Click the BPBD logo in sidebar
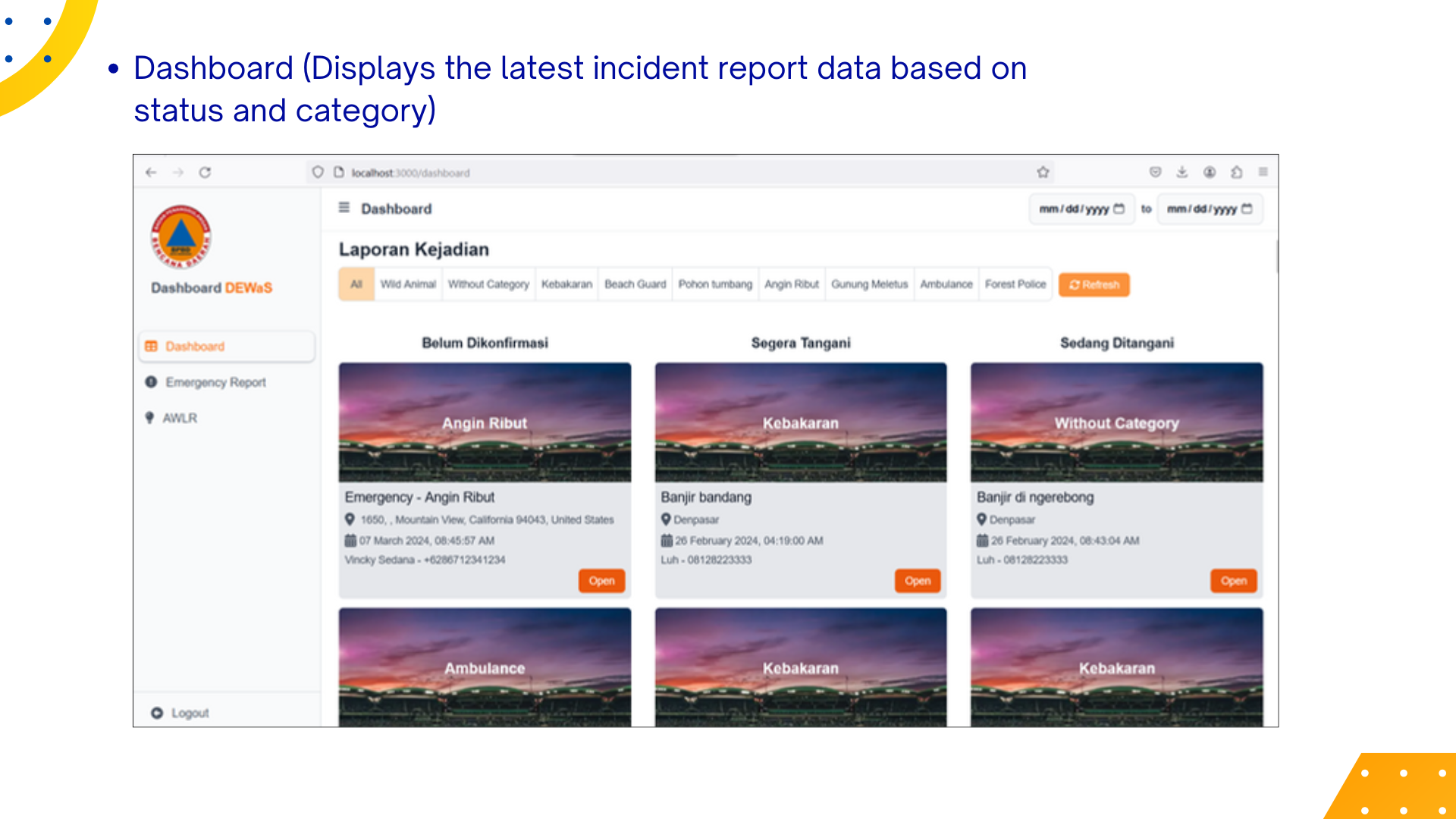The width and height of the screenshot is (1456, 819). click(x=180, y=237)
